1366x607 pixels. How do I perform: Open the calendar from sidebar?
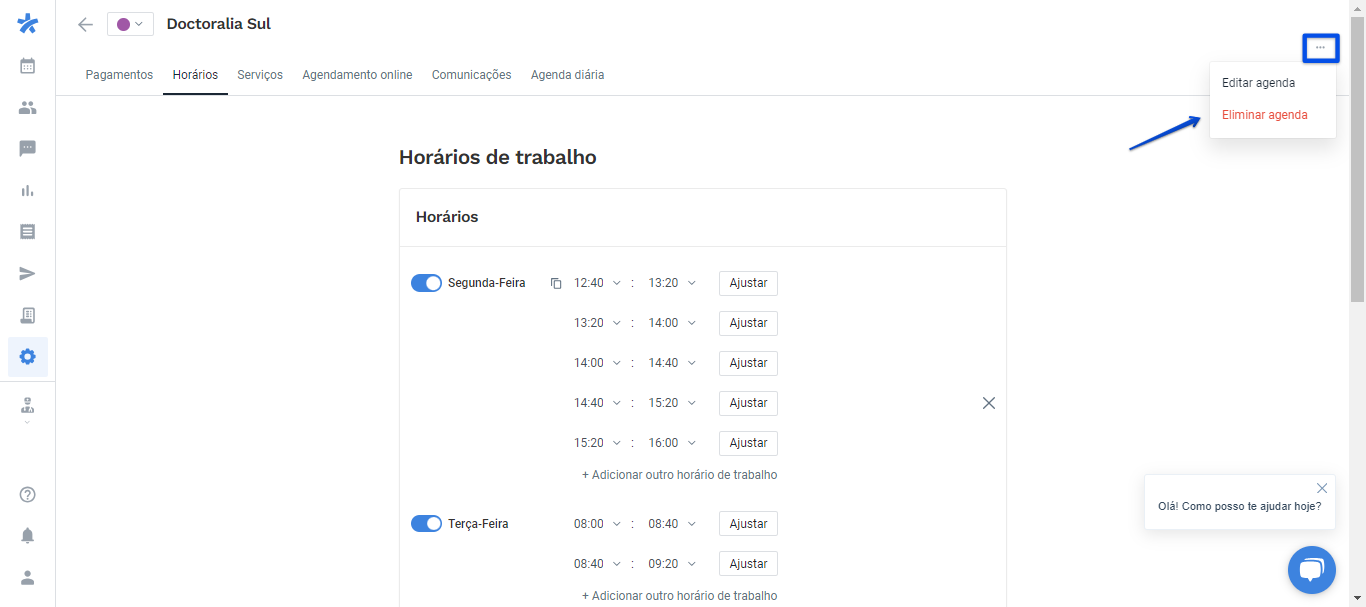(28, 66)
